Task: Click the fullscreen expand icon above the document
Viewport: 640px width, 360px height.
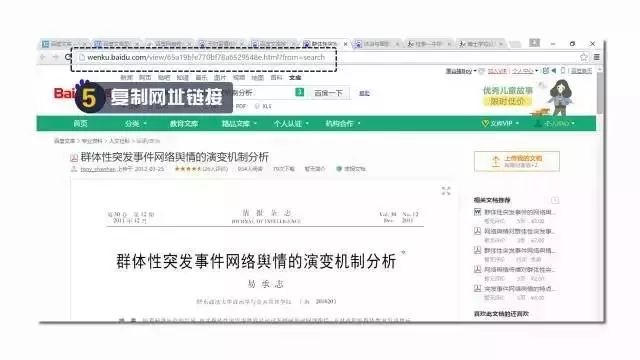Action: [446, 191]
